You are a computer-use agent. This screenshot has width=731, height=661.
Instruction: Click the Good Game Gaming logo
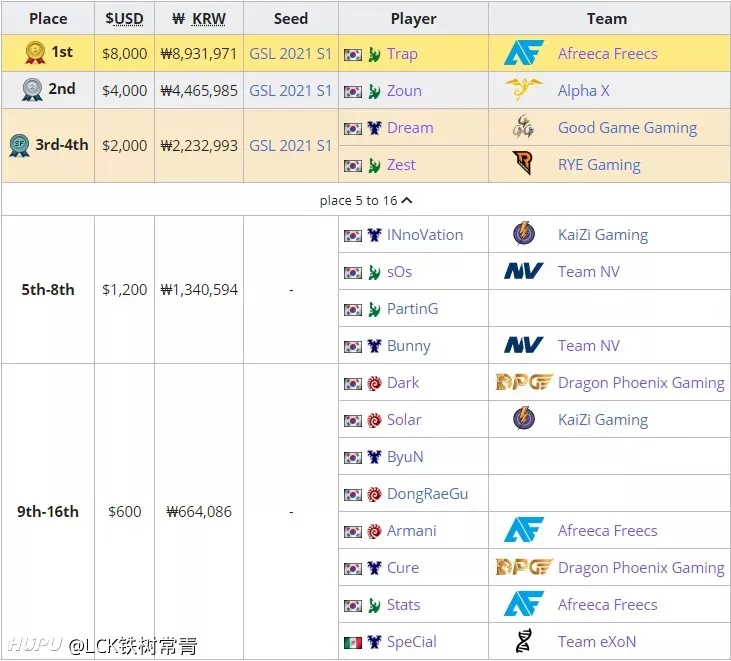pyautogui.click(x=523, y=127)
